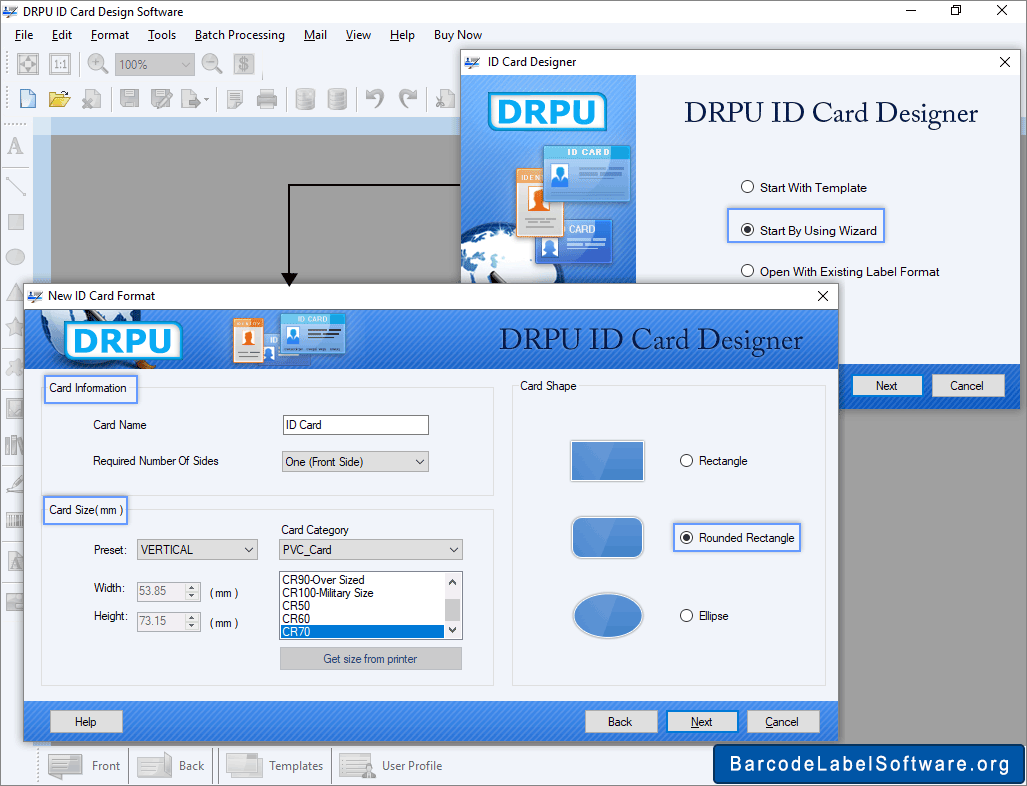Open the Edit menu
The image size is (1027, 786).
(62, 35)
